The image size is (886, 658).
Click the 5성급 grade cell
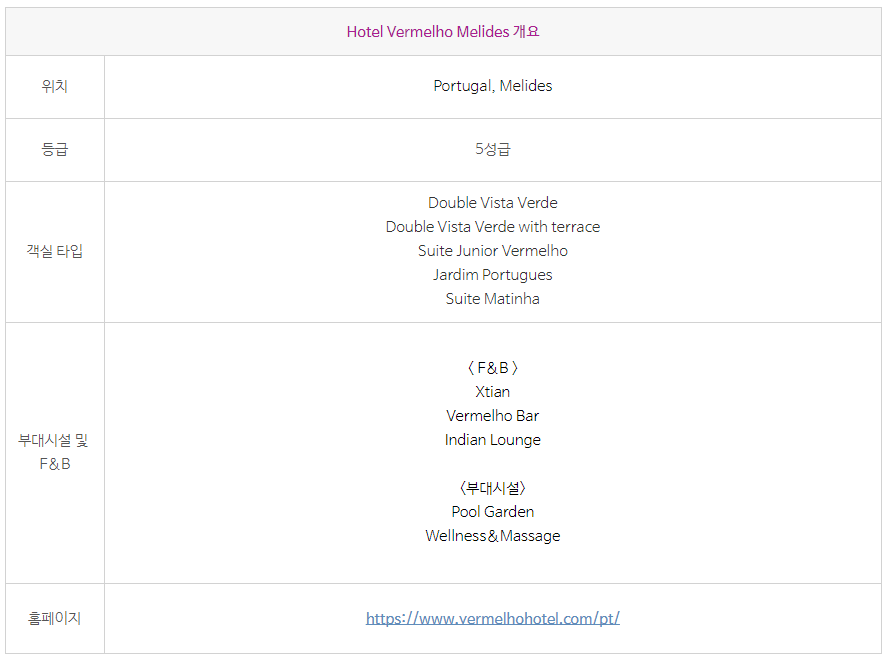click(x=493, y=149)
